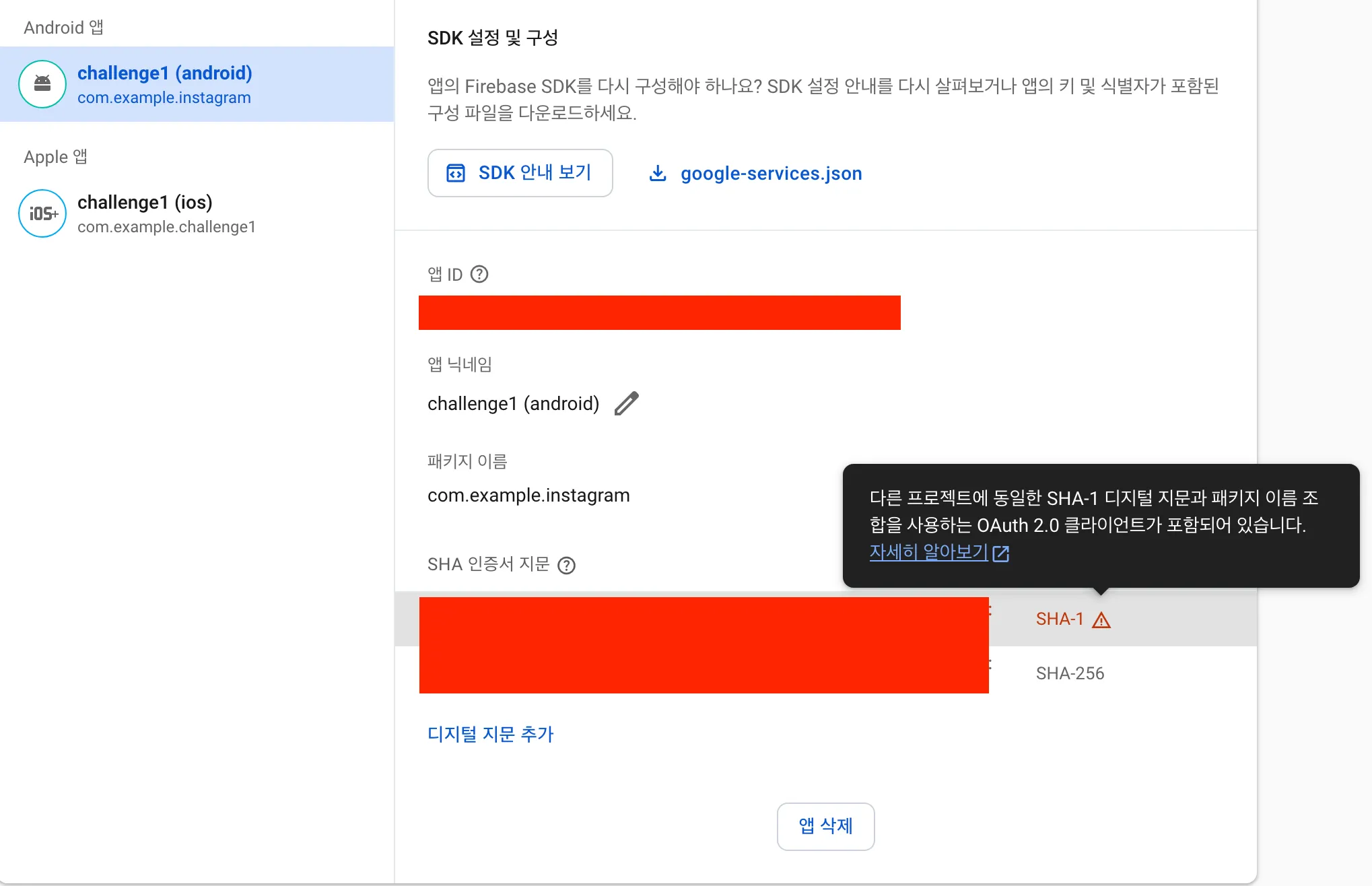The width and height of the screenshot is (1372, 886).
Task: Click the external link icon after 자세히 알아보기
Action: click(x=1001, y=553)
